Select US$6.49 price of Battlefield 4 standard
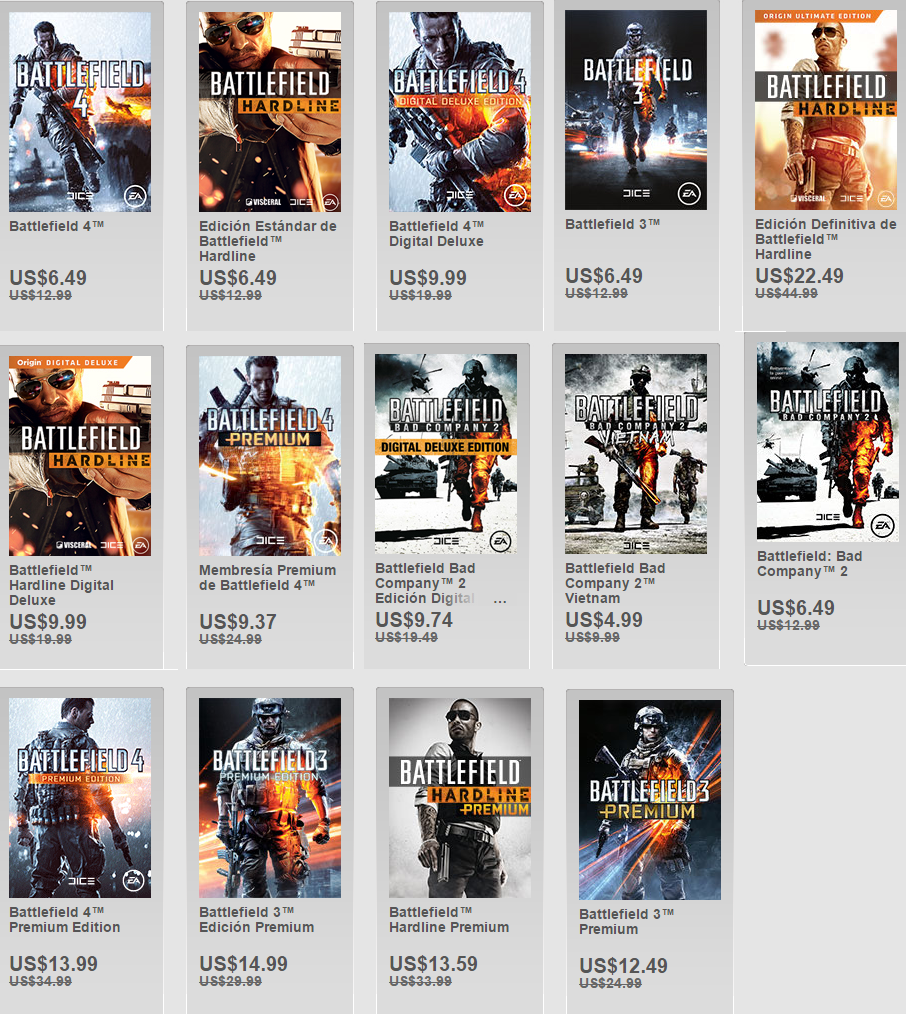906x1014 pixels. coord(48,278)
